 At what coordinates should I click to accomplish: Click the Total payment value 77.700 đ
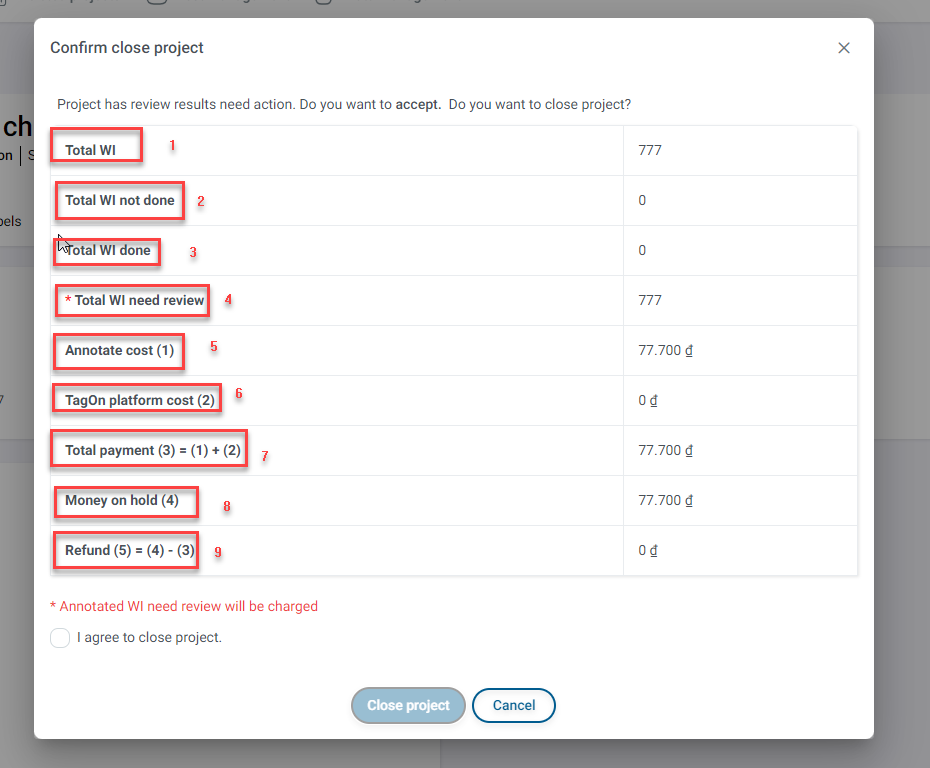coord(666,451)
